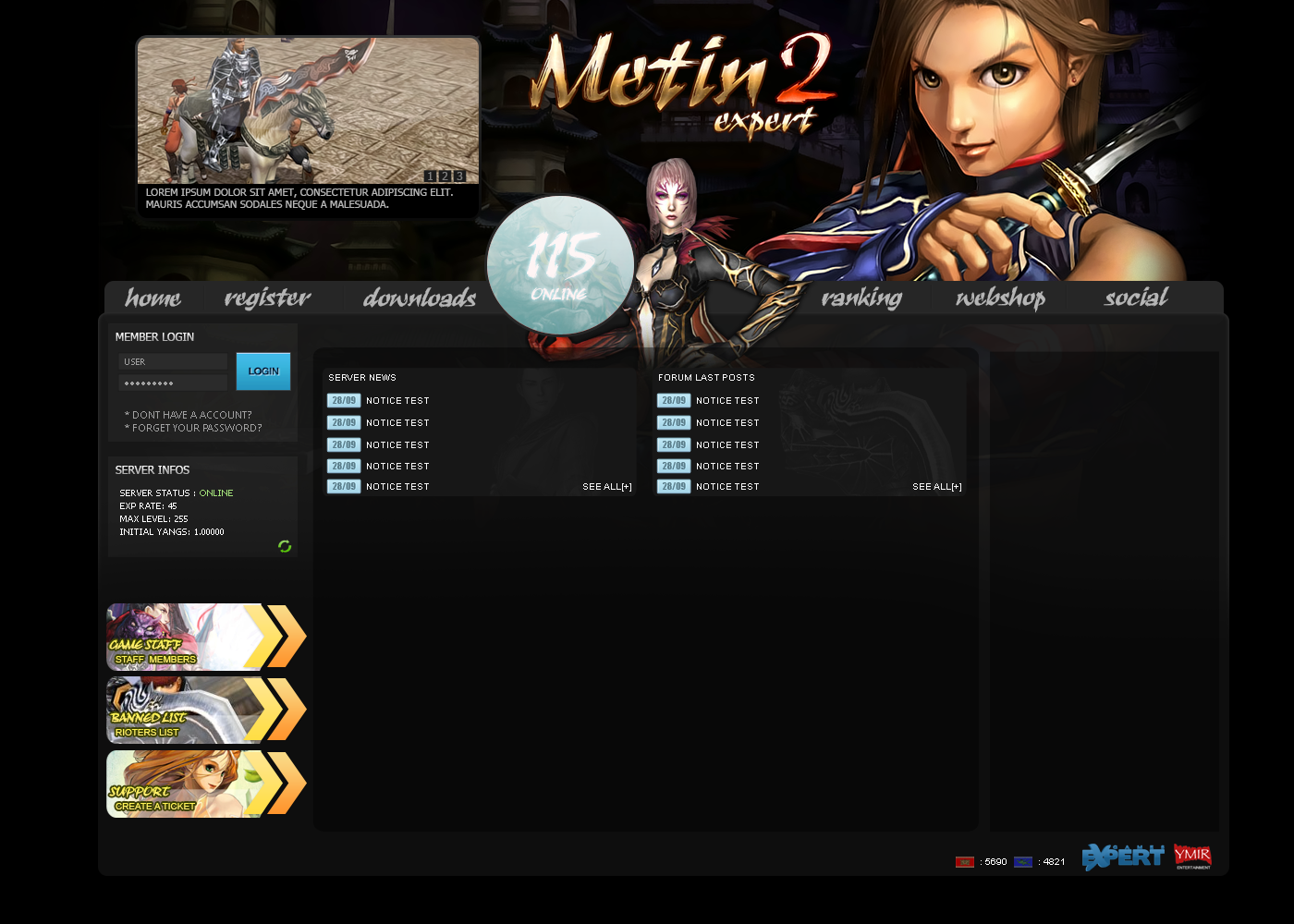
Task: Click the blue kingdom flag icon
Action: (x=1023, y=862)
